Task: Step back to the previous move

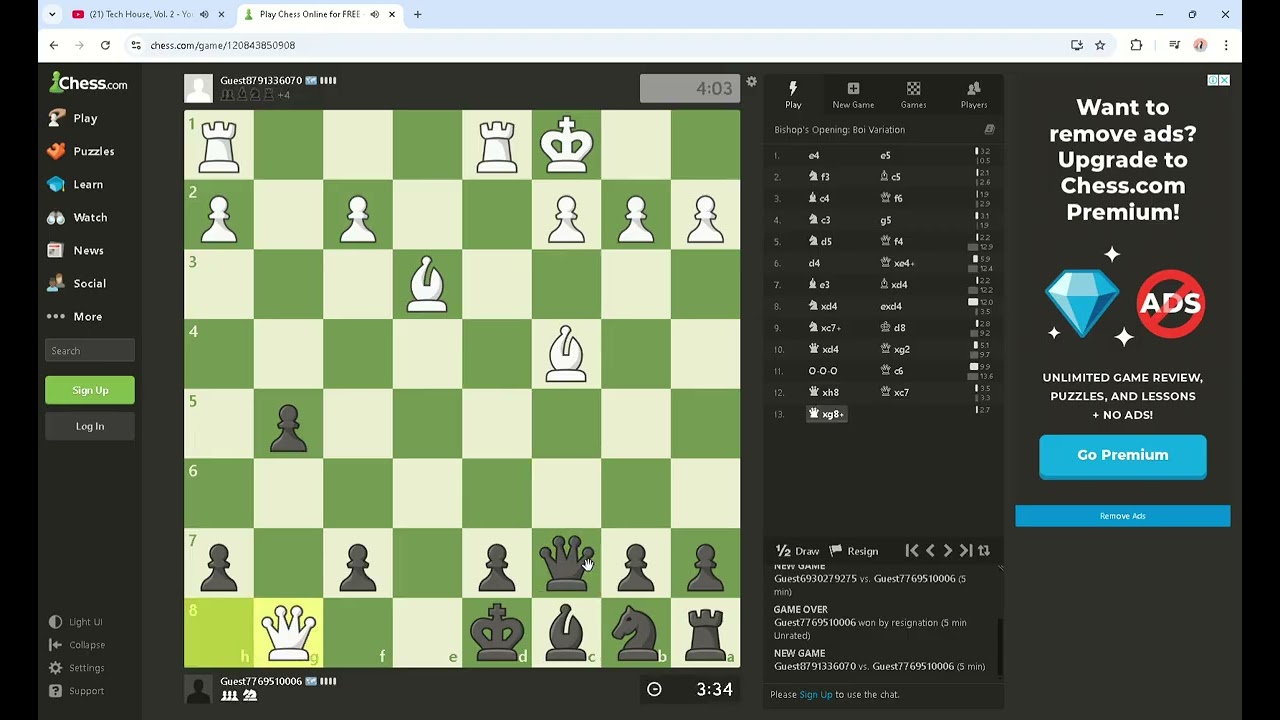Action: (930, 551)
